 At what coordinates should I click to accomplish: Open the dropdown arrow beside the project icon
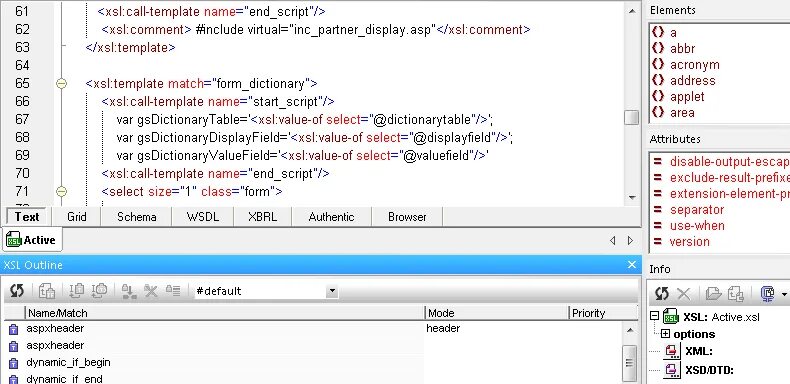tap(784, 294)
